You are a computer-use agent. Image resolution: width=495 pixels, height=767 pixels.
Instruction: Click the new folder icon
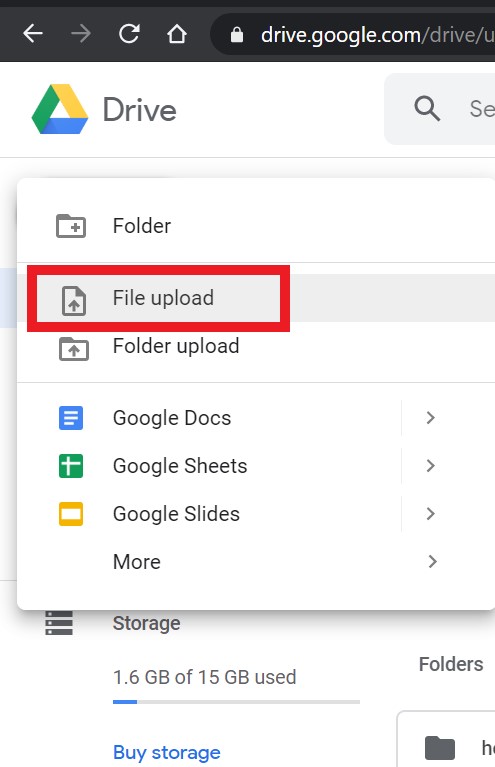(x=71, y=226)
